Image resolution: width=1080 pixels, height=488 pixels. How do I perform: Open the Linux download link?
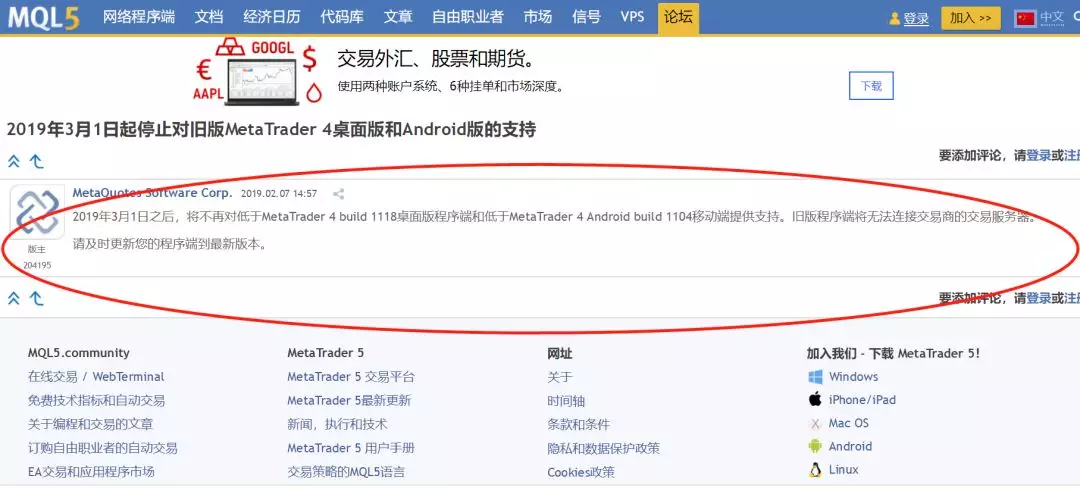click(844, 470)
